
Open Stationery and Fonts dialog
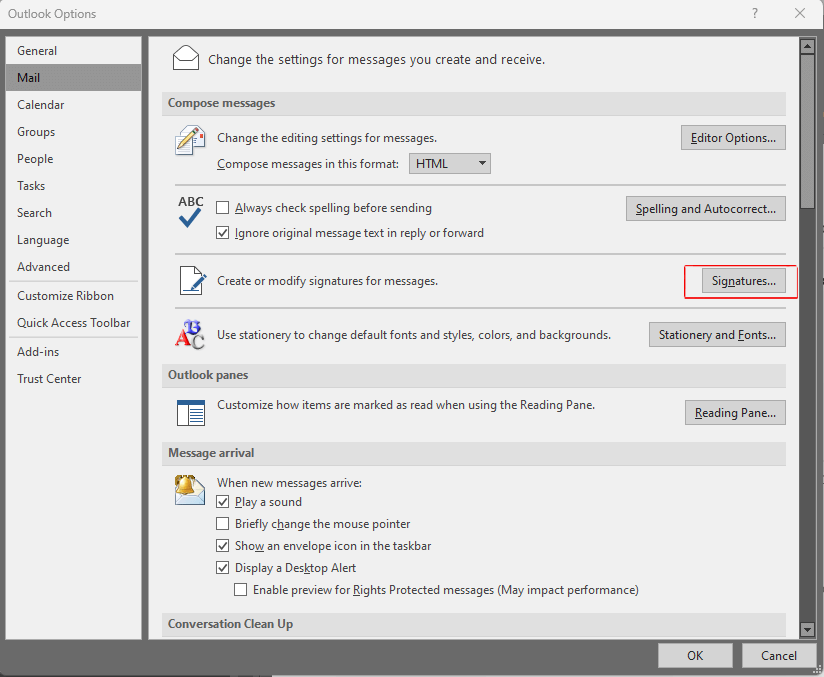click(717, 335)
